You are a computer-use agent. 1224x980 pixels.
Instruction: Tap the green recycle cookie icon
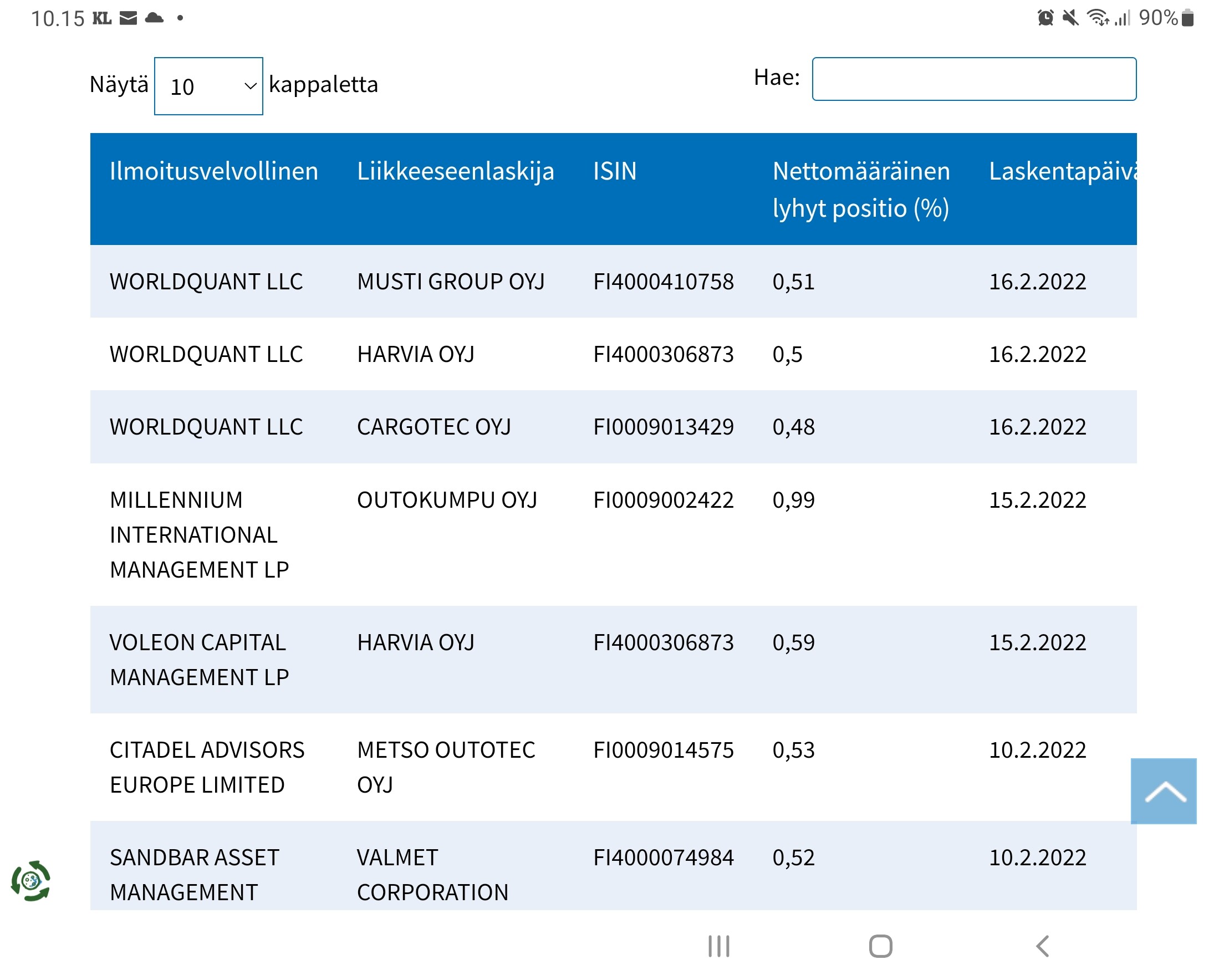(x=30, y=881)
